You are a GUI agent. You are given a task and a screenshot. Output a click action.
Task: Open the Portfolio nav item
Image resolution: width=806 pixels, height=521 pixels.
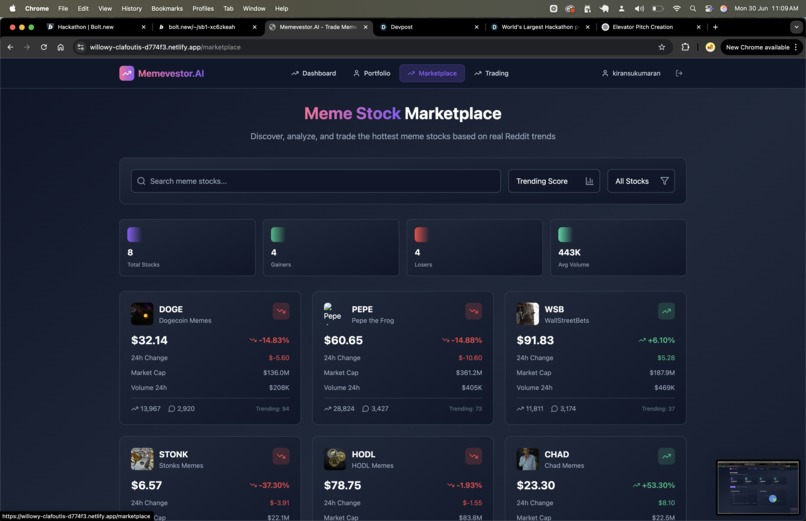(372, 73)
